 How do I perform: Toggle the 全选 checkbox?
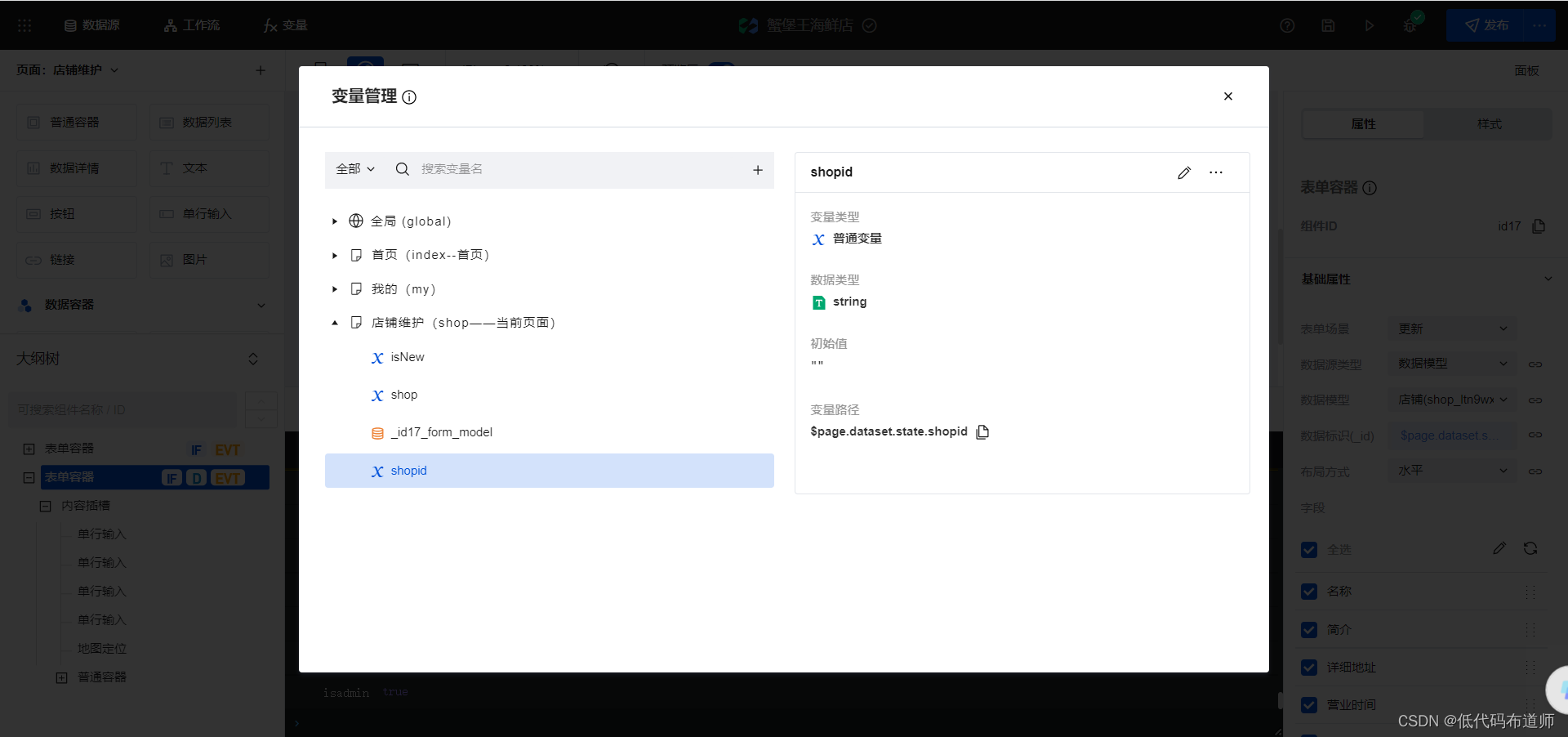(1309, 550)
